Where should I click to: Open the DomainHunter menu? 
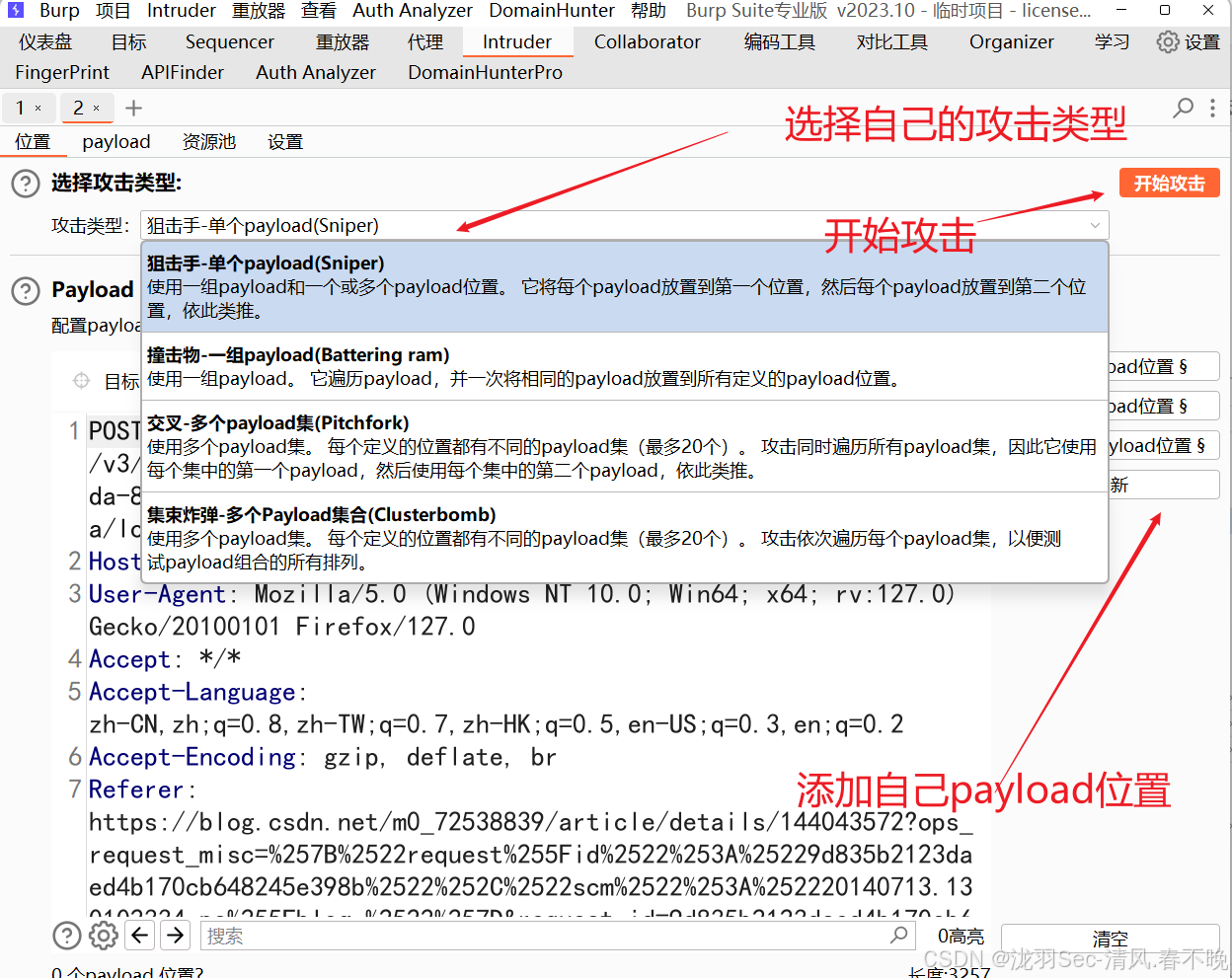[552, 11]
